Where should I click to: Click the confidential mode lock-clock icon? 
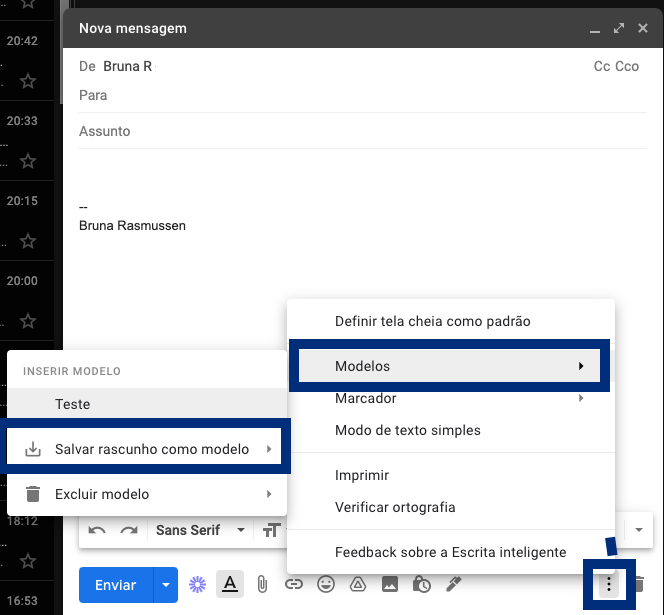422,585
